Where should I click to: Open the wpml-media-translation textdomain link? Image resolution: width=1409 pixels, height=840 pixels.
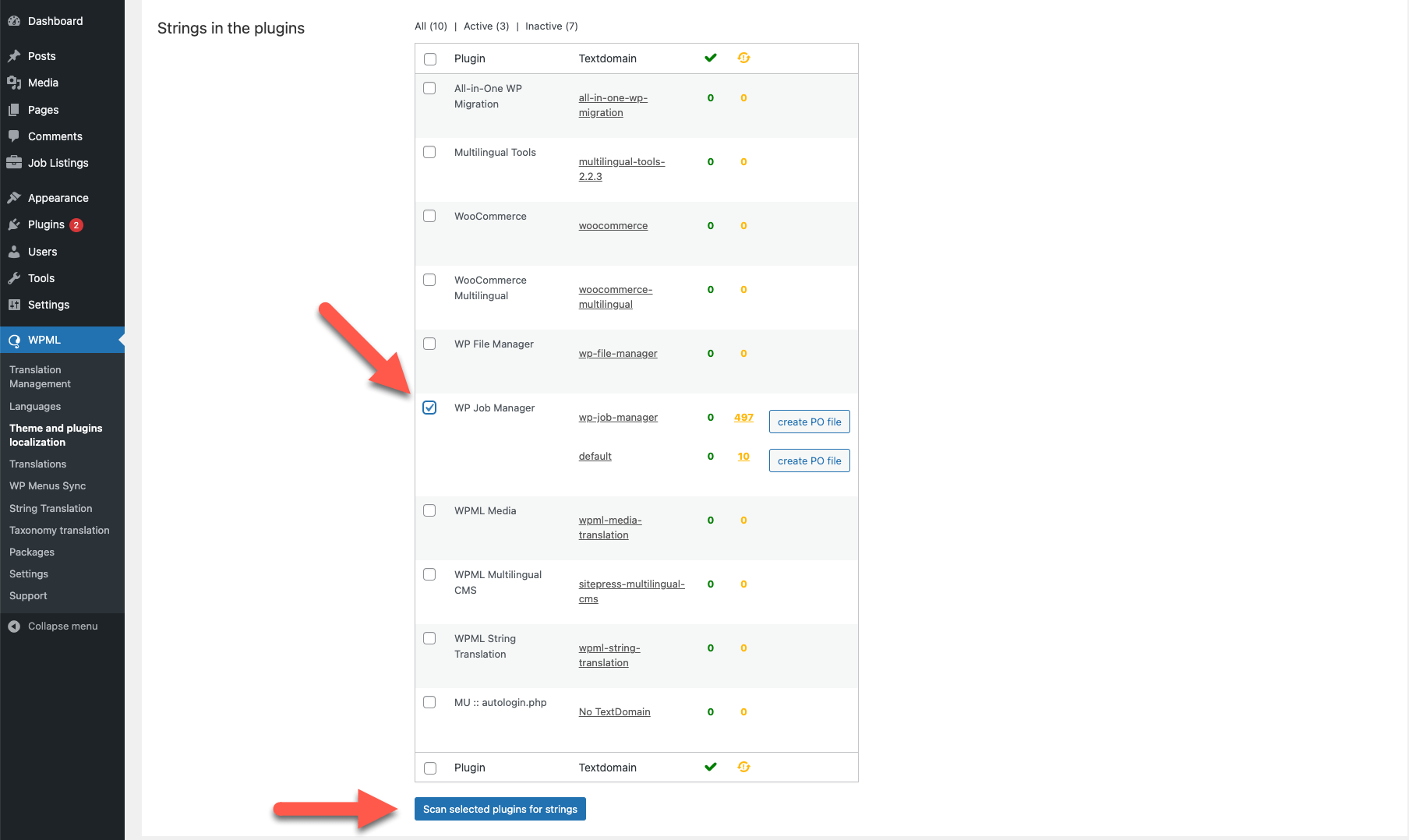point(610,528)
